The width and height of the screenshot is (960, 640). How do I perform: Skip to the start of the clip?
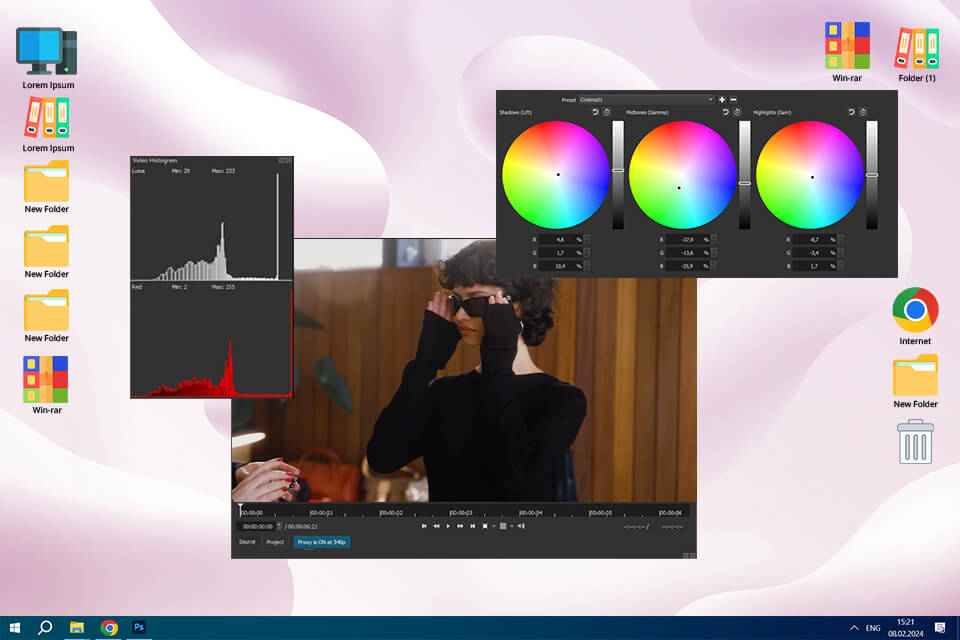[x=424, y=526]
